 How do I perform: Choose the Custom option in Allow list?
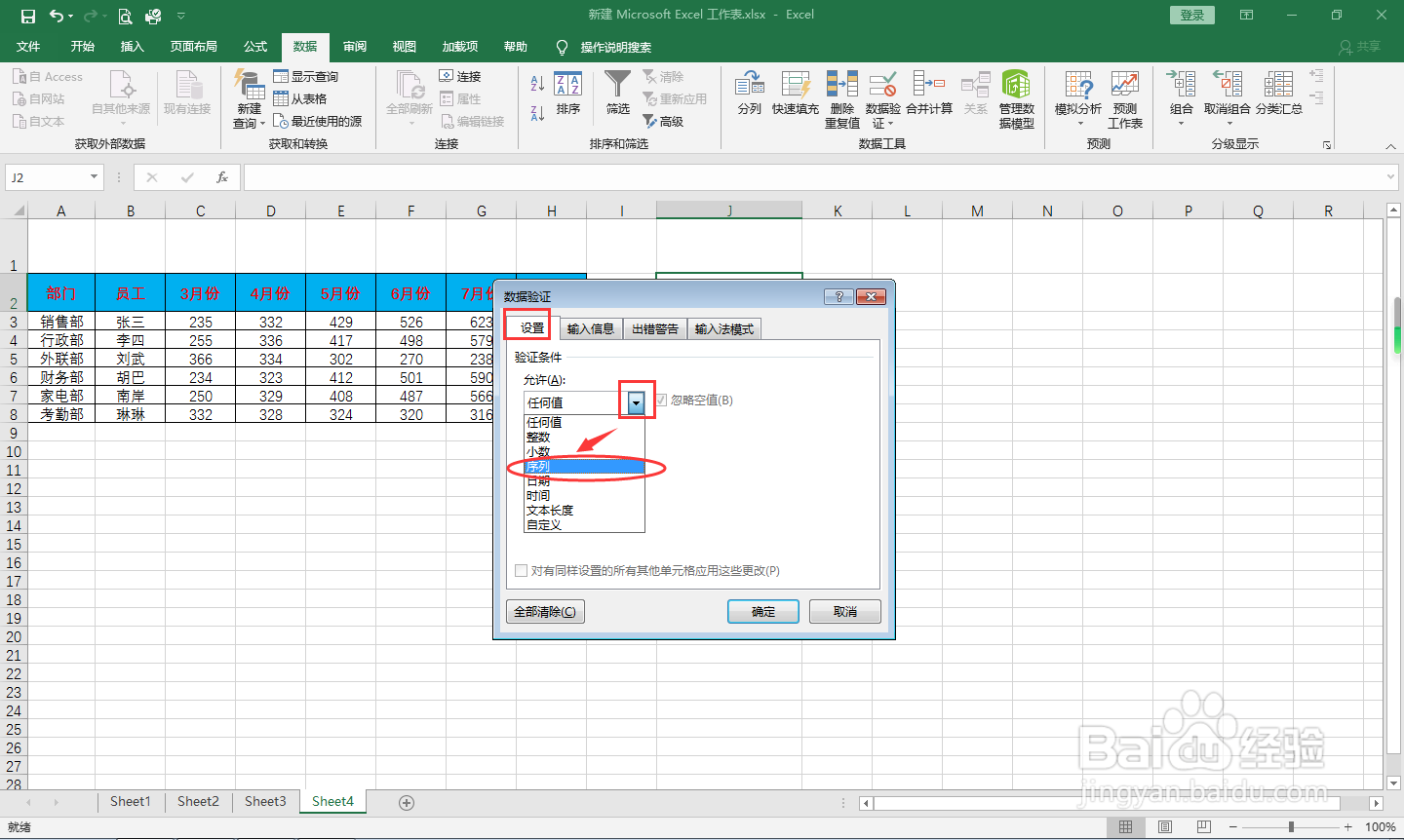click(584, 525)
